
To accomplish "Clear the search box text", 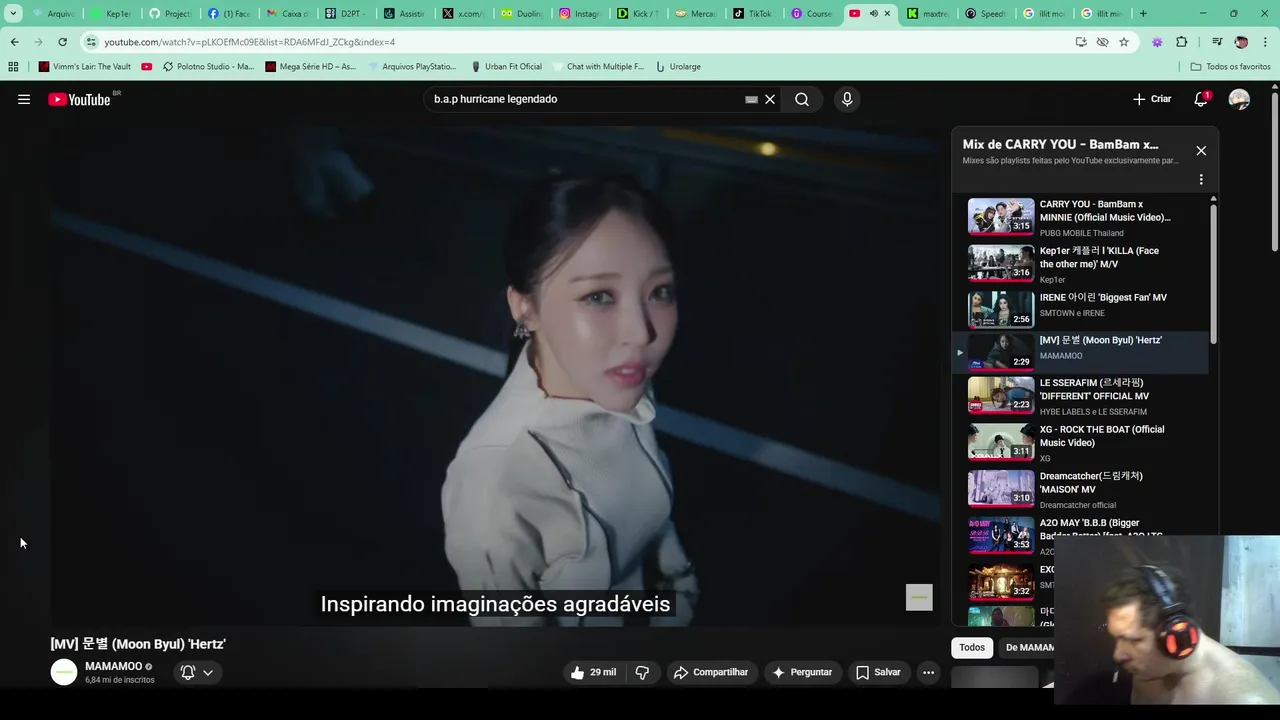I will coord(770,99).
